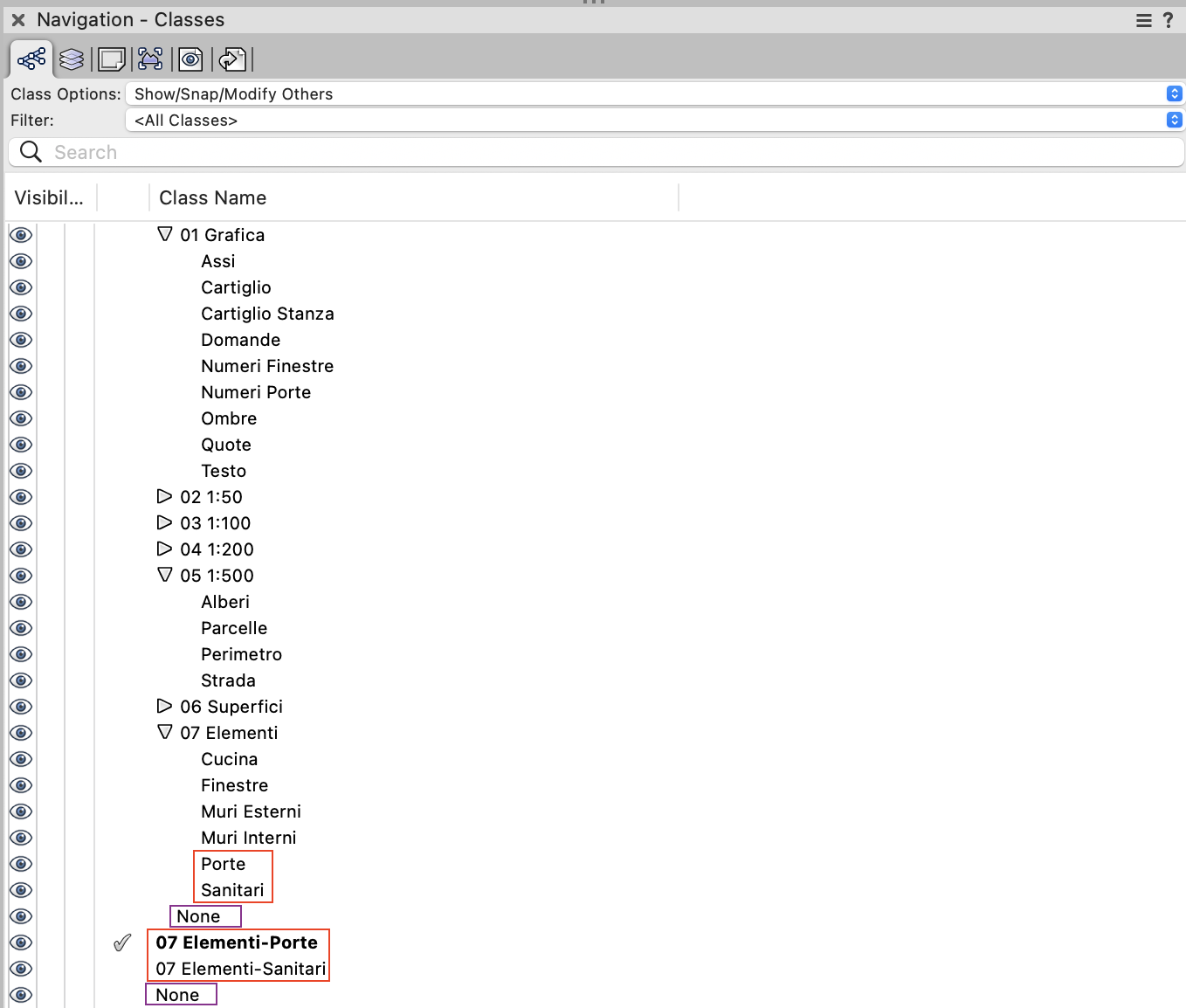The width and height of the screenshot is (1186, 1008).
Task: Switch to Sheet Layers using the page icon
Action: pyautogui.click(x=111, y=59)
